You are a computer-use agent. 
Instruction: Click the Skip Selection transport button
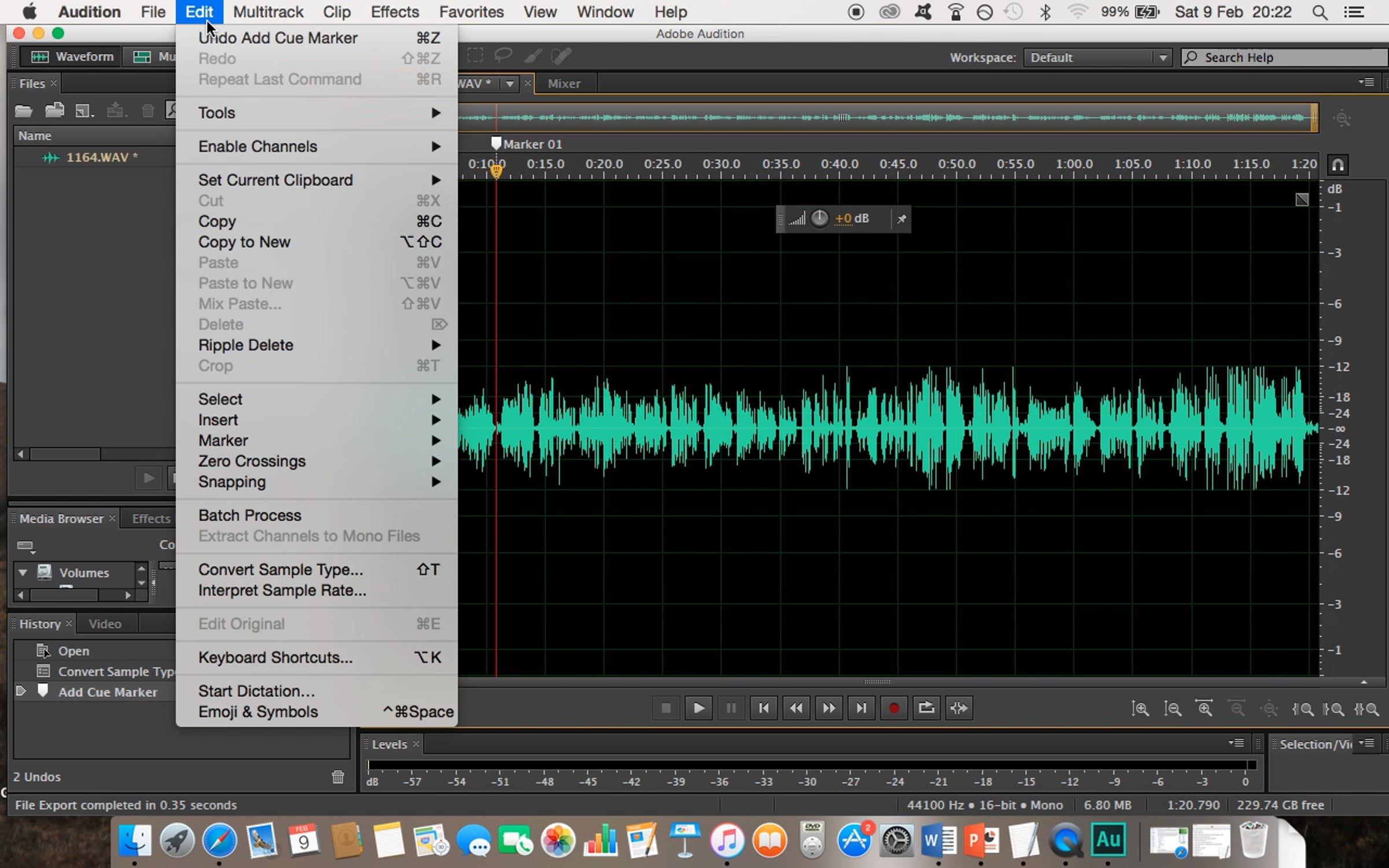(958, 708)
